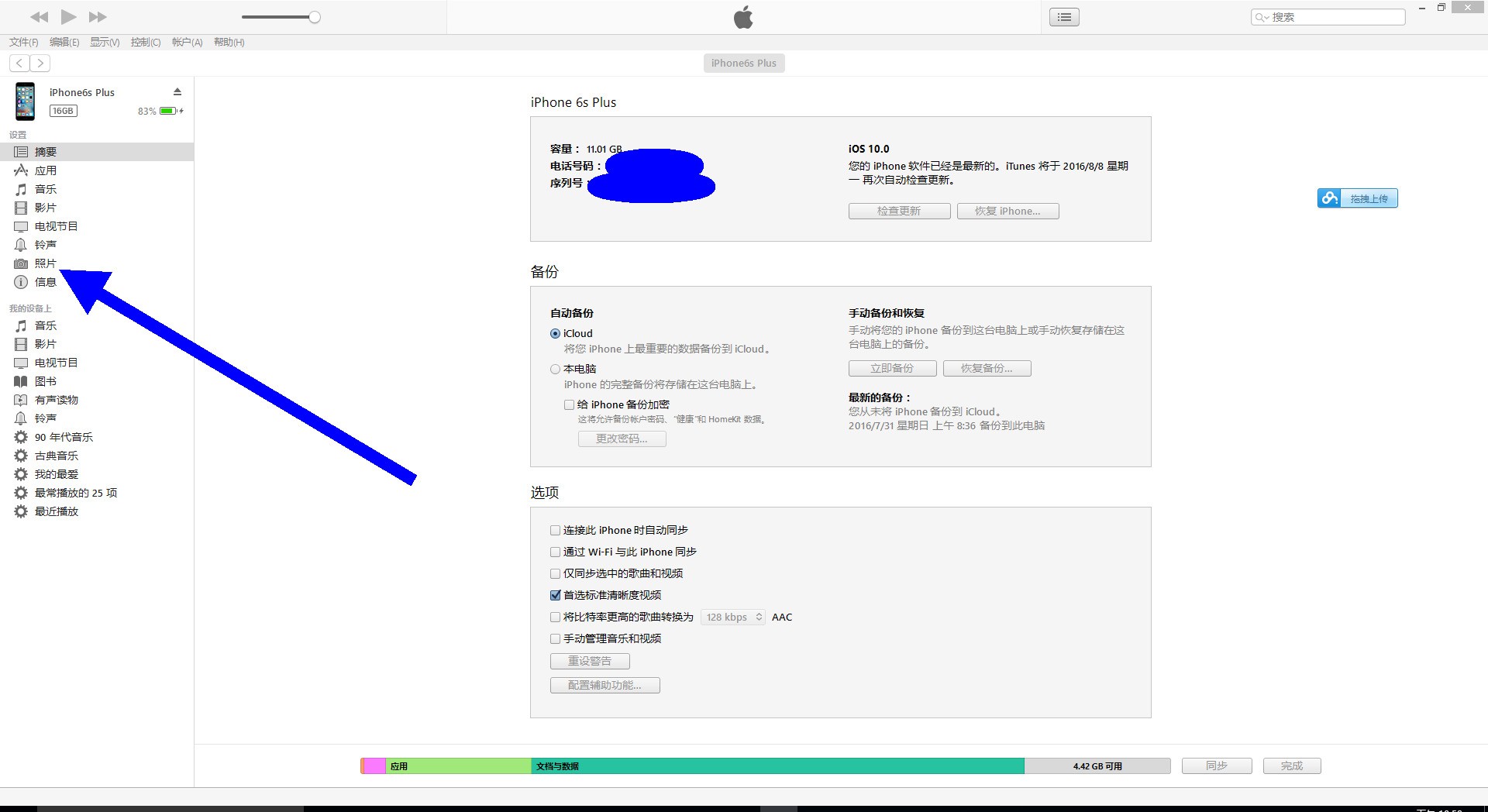
Task: Enable 给 iPhone 备份加密 checkbox
Action: (x=570, y=404)
